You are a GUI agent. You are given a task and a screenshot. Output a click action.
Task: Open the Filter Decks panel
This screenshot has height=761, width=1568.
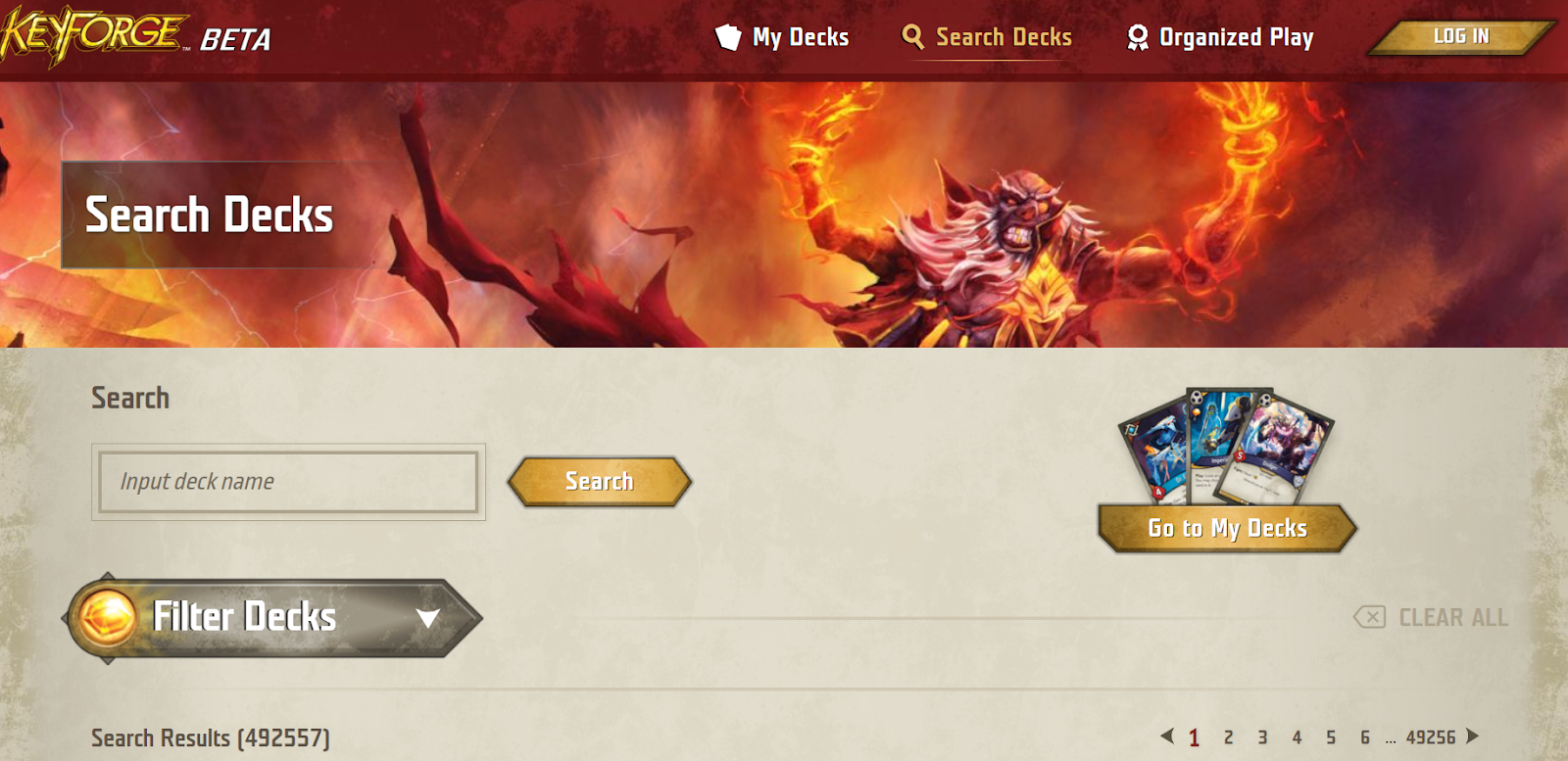click(272, 618)
